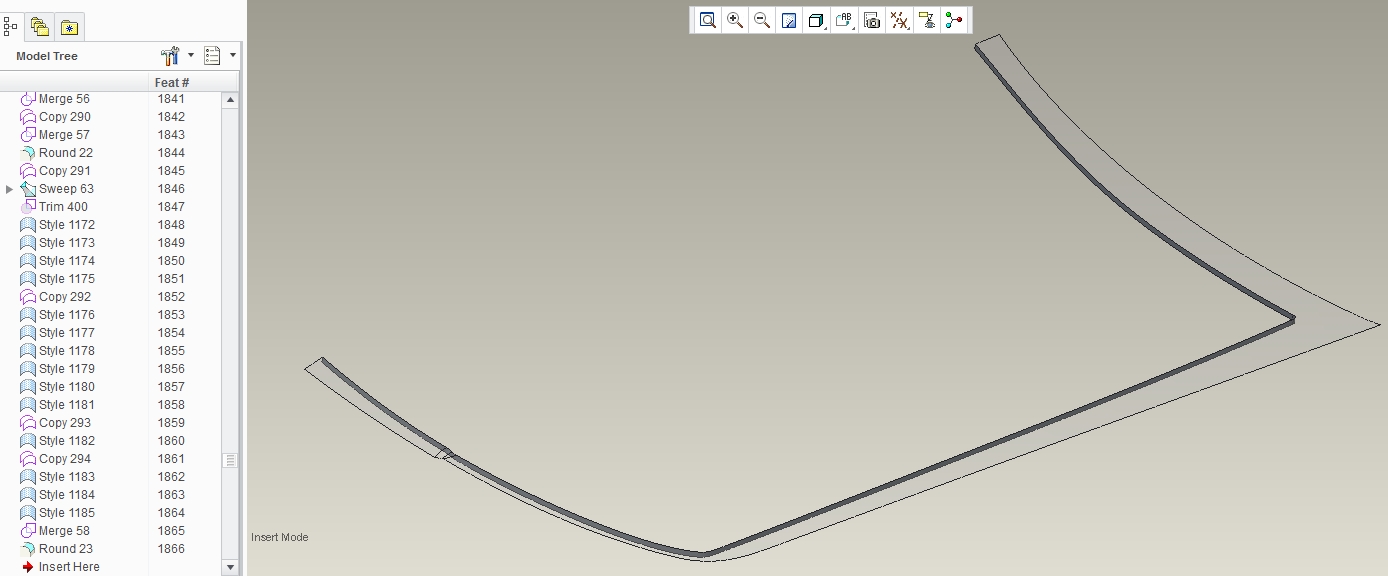Select the Style 1176 feature icon
The width and height of the screenshot is (1388, 576).
coord(28,315)
